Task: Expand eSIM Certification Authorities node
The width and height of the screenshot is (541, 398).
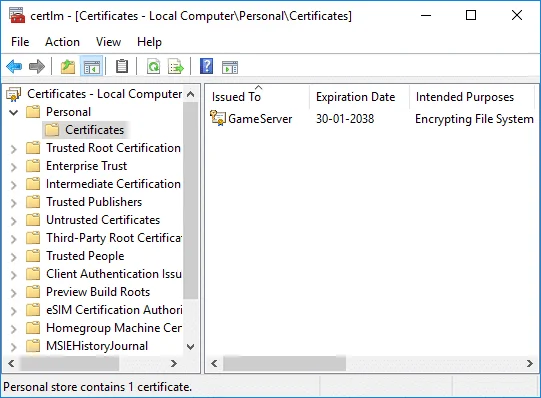Action: (13, 311)
